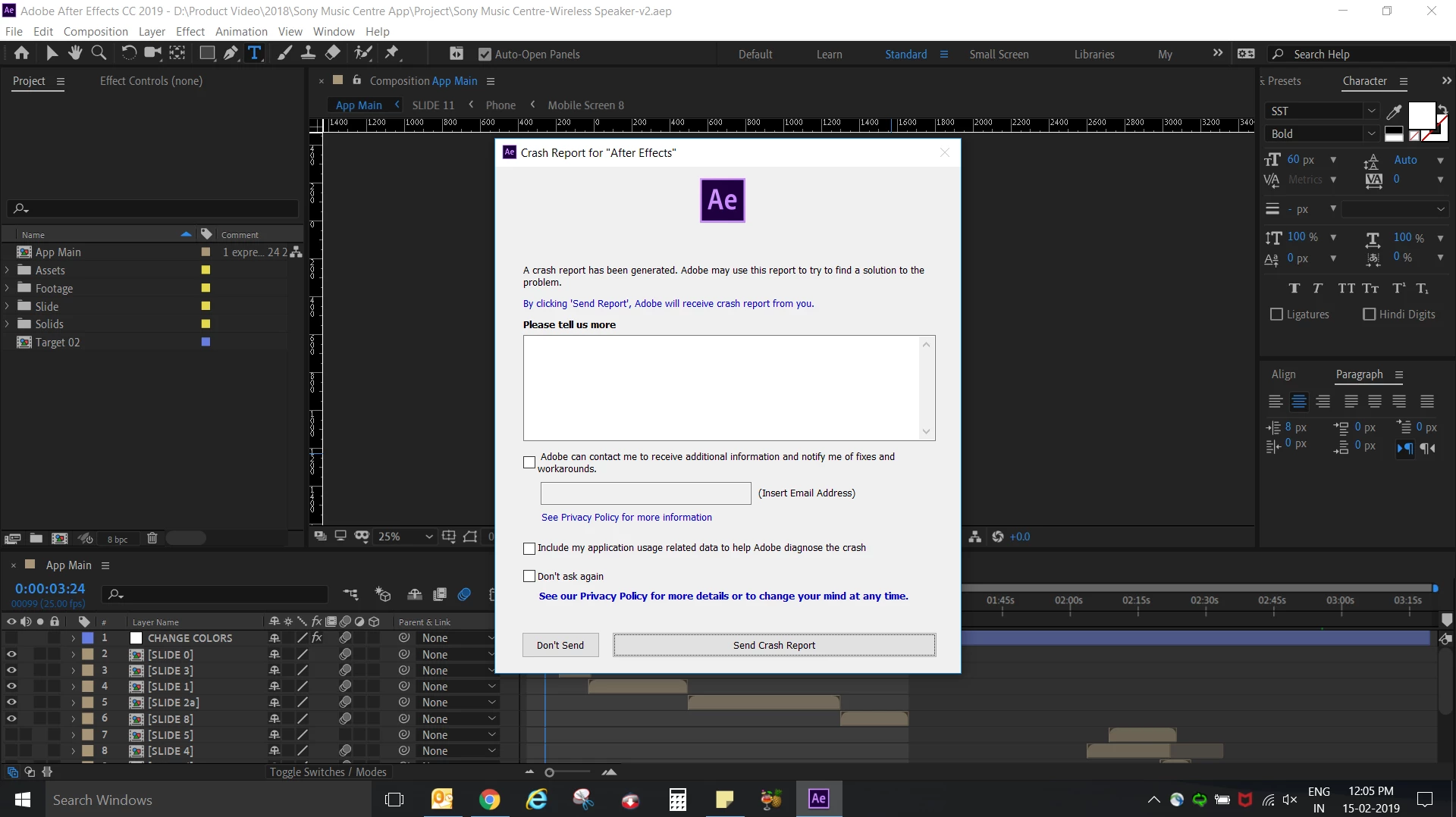This screenshot has height=817, width=1456.
Task: Open Internet Explorer from the taskbar
Action: pyautogui.click(x=537, y=799)
